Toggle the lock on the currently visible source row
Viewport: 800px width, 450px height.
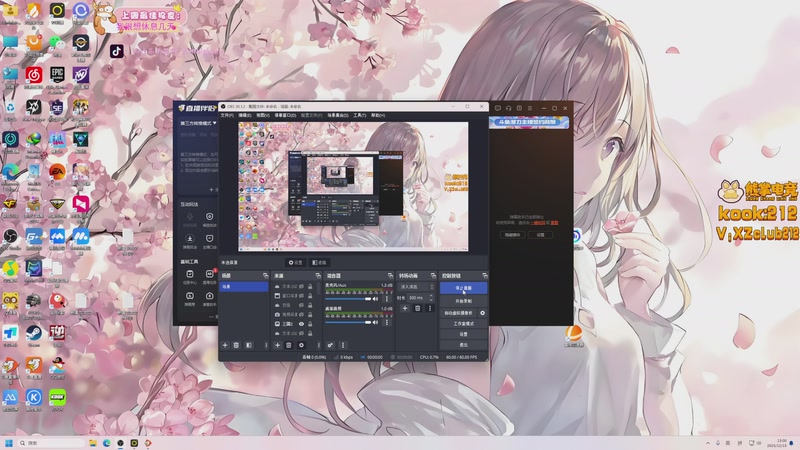point(310,324)
